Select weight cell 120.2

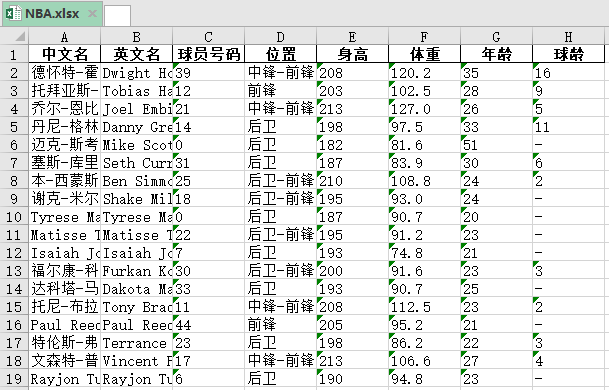click(x=424, y=73)
